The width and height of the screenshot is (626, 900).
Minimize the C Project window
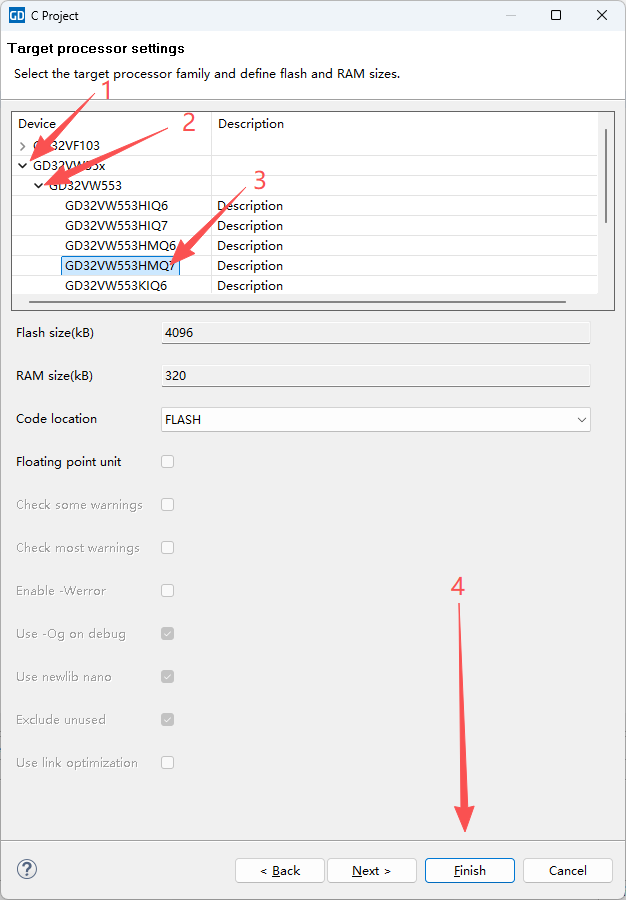click(510, 15)
